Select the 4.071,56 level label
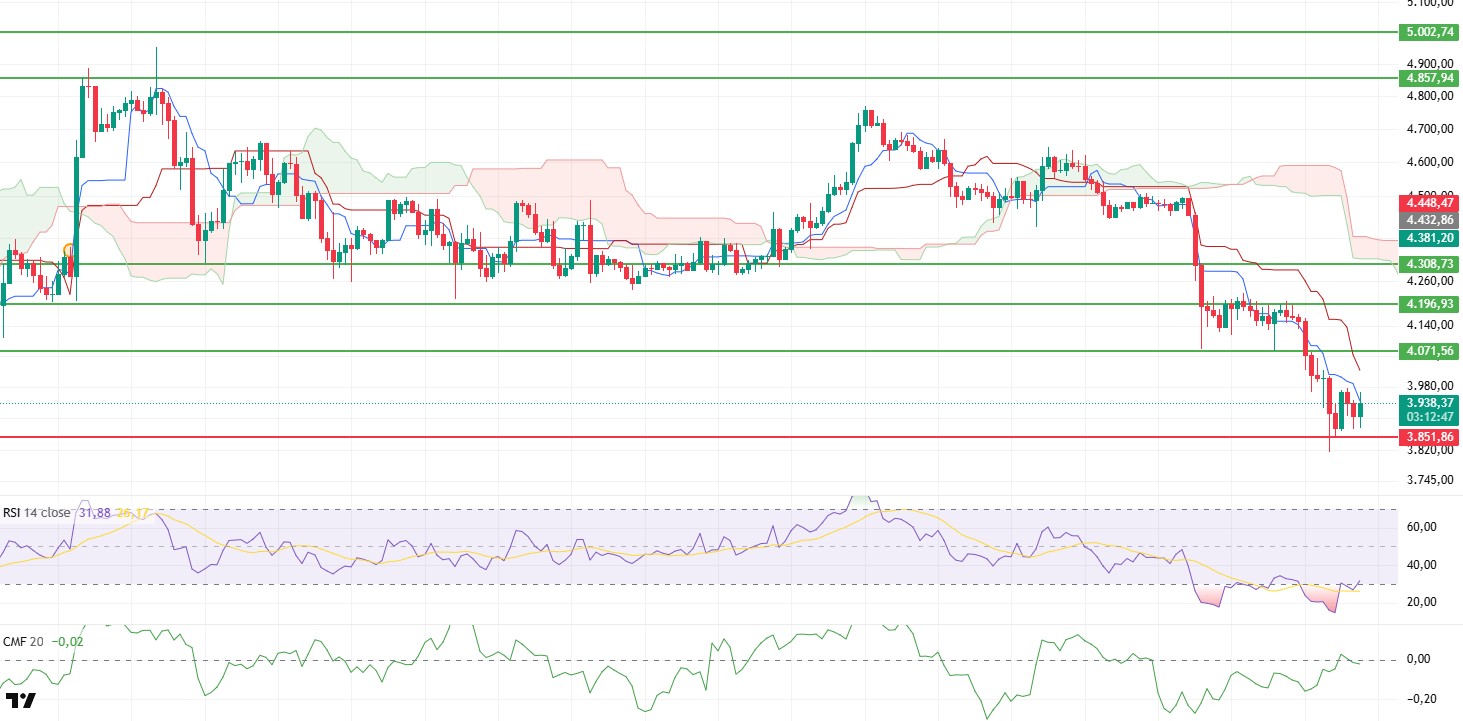 point(1430,351)
